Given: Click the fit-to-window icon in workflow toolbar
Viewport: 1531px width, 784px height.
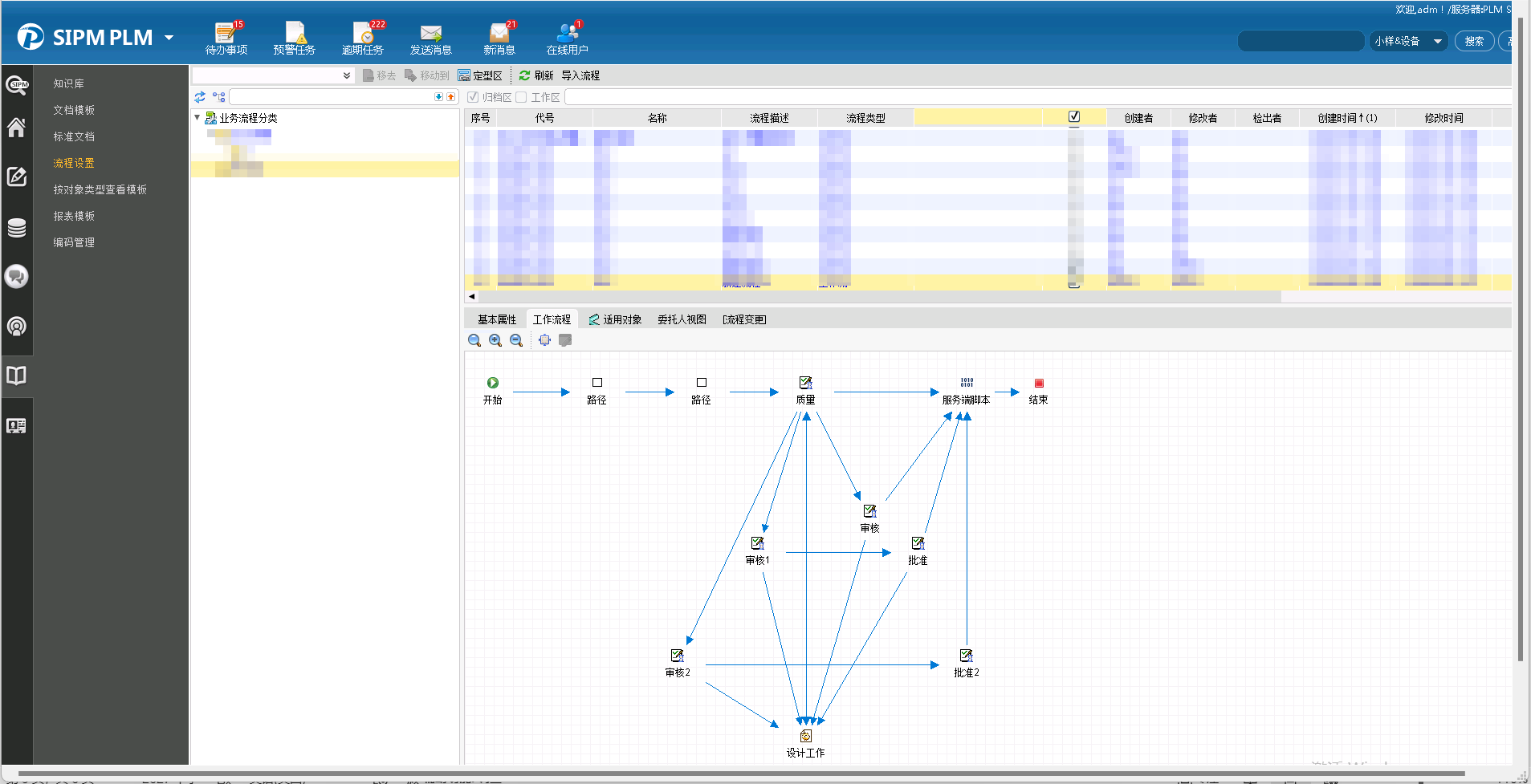Looking at the screenshot, I should (544, 340).
